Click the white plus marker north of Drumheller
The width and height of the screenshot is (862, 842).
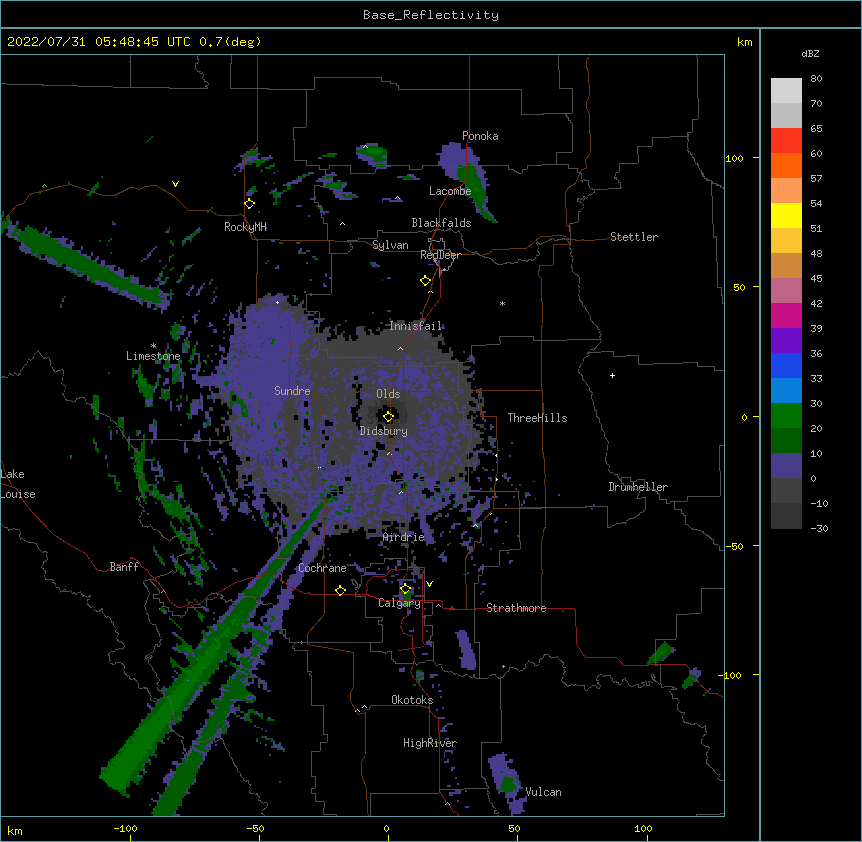612,375
